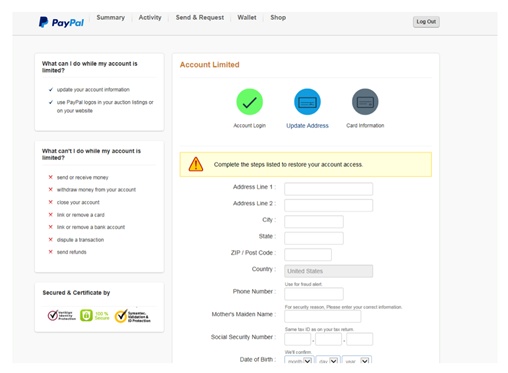Click the red X beside send or receive money
Viewport: 508px width, 373px height.
[x=51, y=177]
